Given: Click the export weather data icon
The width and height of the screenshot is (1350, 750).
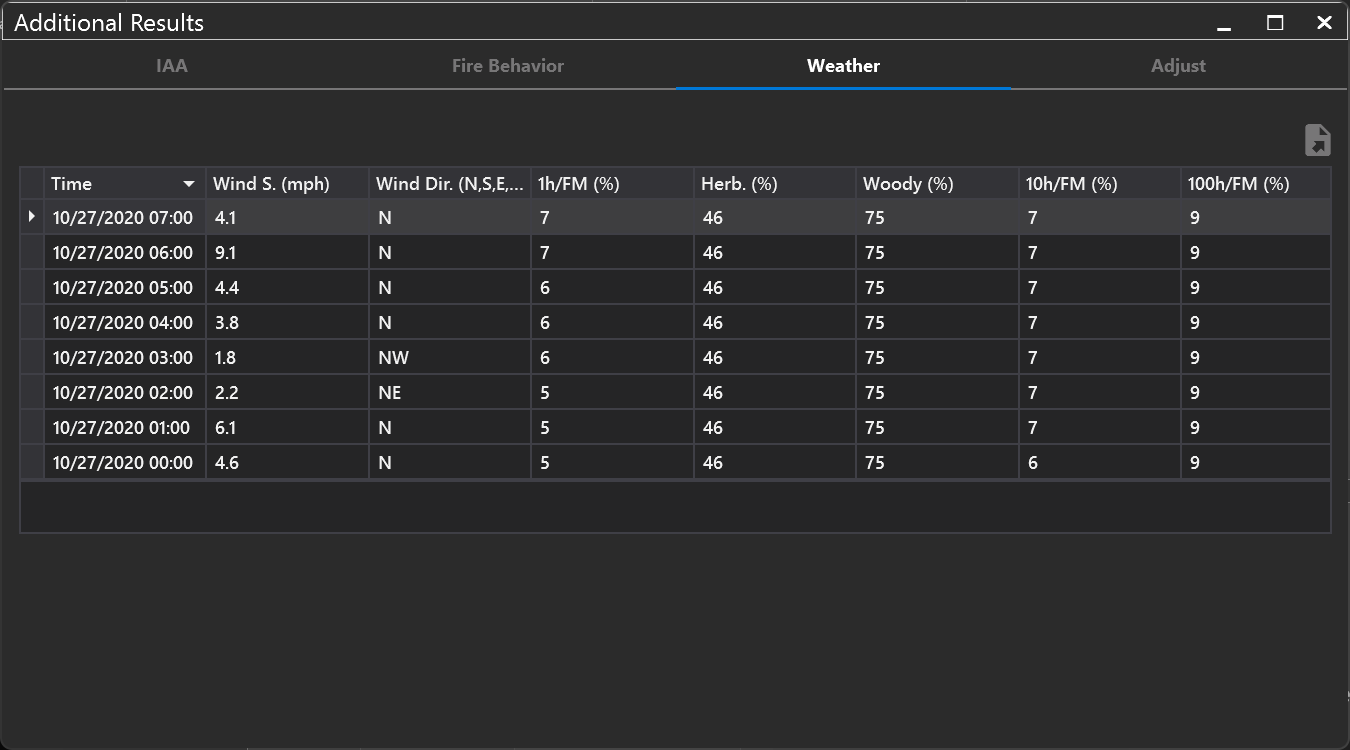Looking at the screenshot, I should point(1317,140).
